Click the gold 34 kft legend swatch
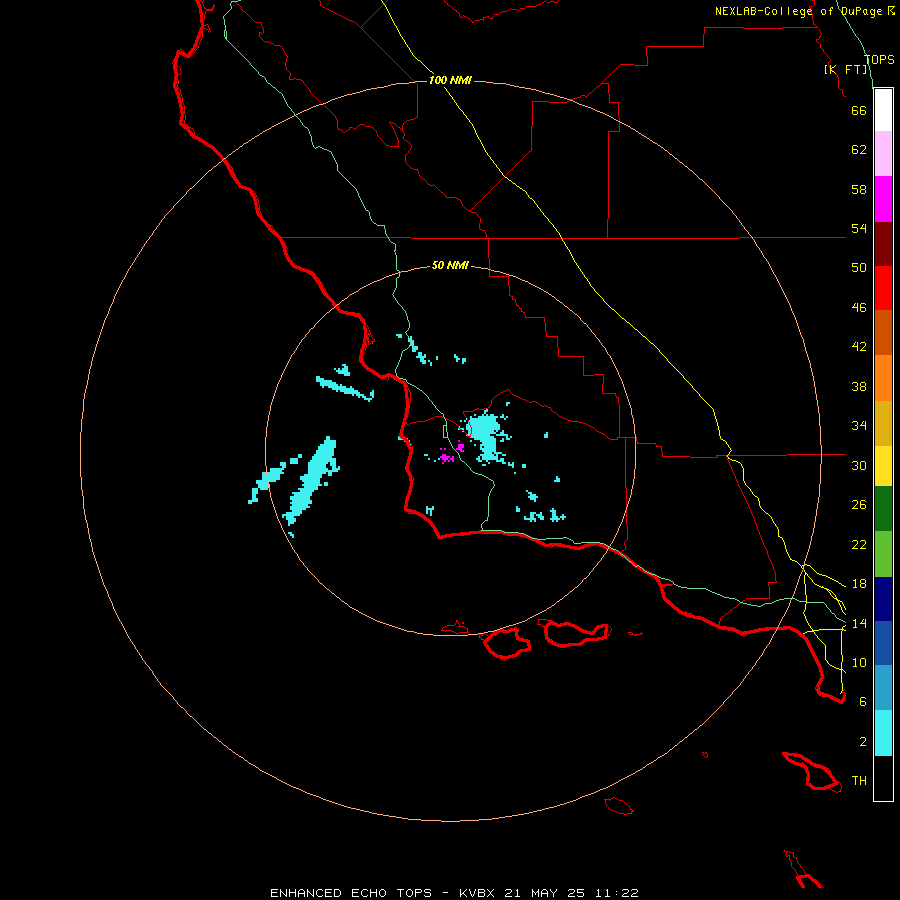The image size is (900, 900). click(883, 423)
